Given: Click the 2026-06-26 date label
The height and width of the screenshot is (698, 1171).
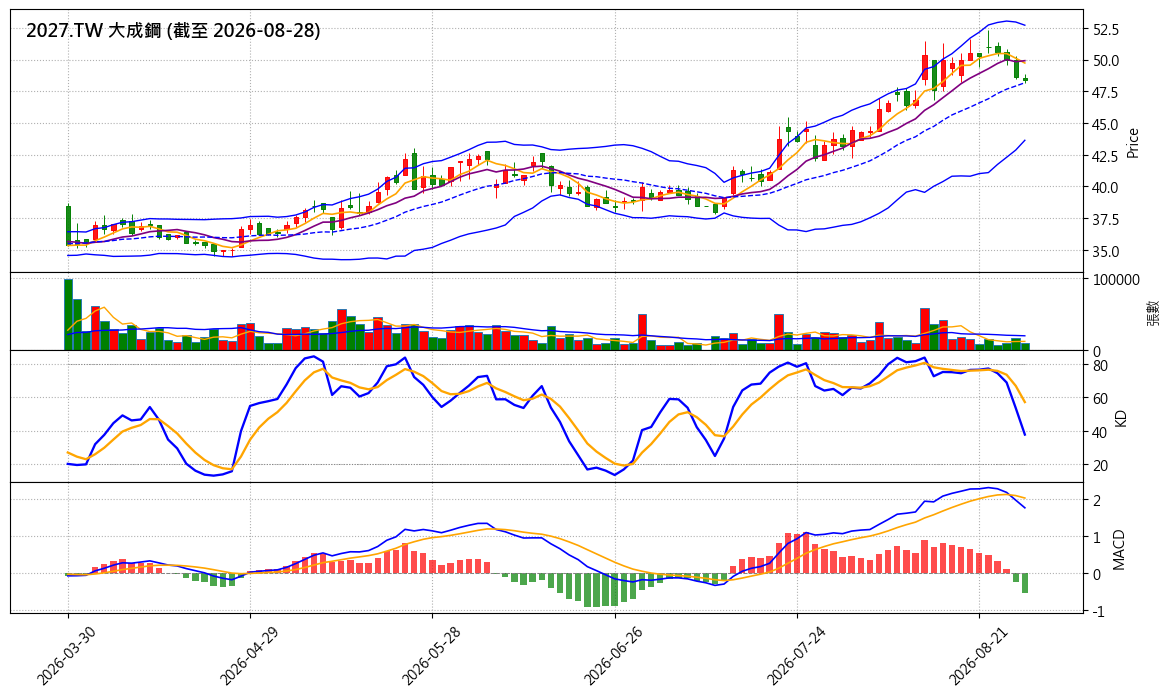Looking at the screenshot, I should tap(612, 655).
